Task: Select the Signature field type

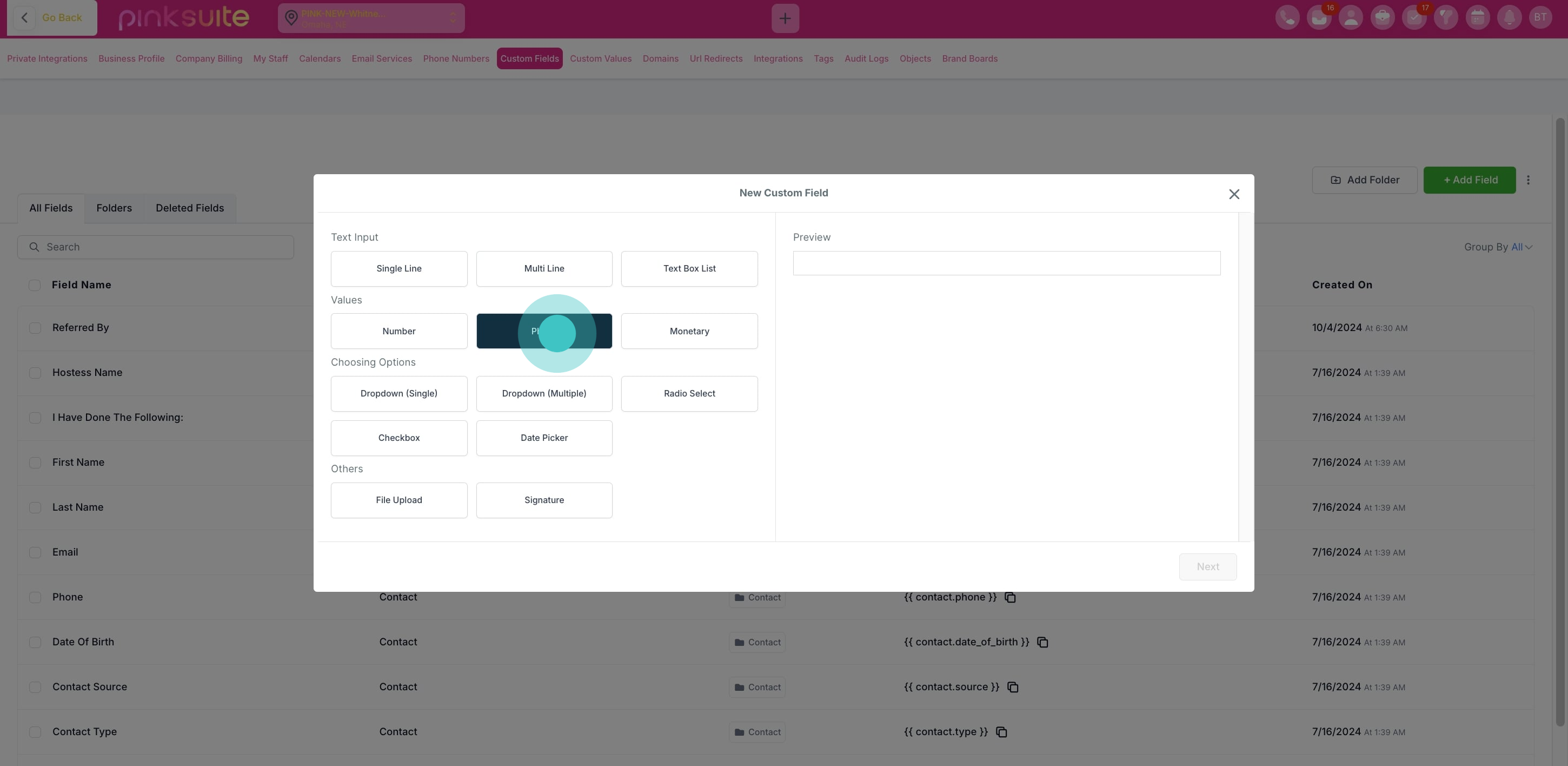Action: click(543, 500)
